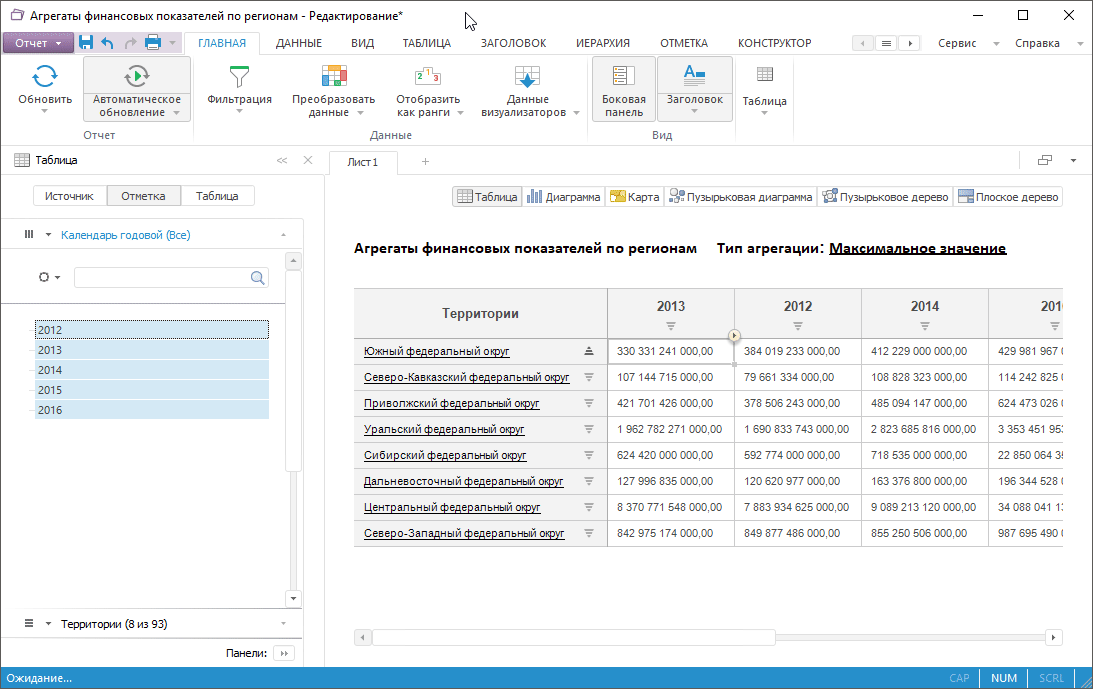Click the Visualizer data (Данные визуализаторов) icon

click(527, 76)
